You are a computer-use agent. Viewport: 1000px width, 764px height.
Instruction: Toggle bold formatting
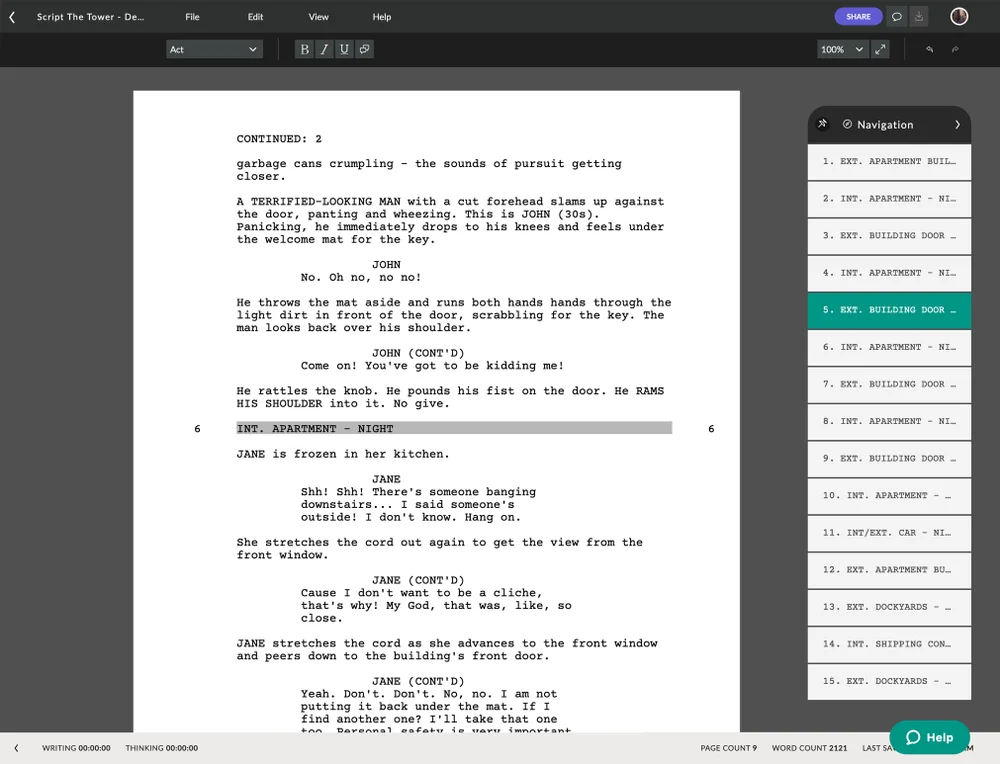coord(303,48)
